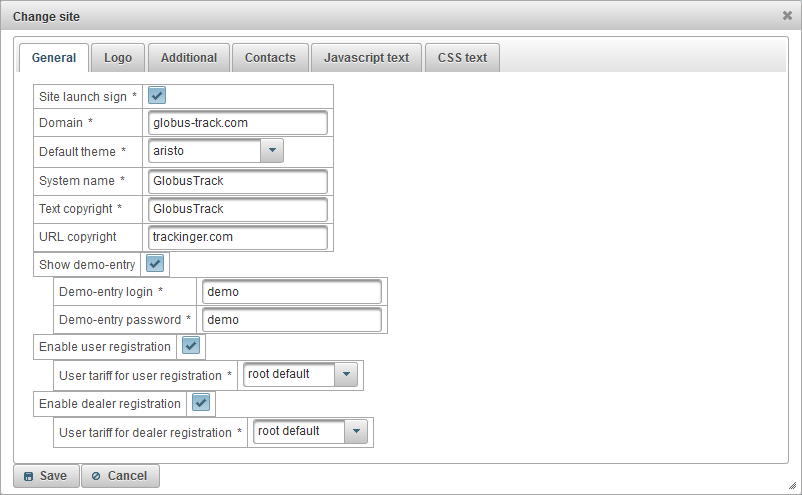The image size is (802, 495).
Task: Uncheck Show demo-entry checkbox
Action: coord(155,264)
